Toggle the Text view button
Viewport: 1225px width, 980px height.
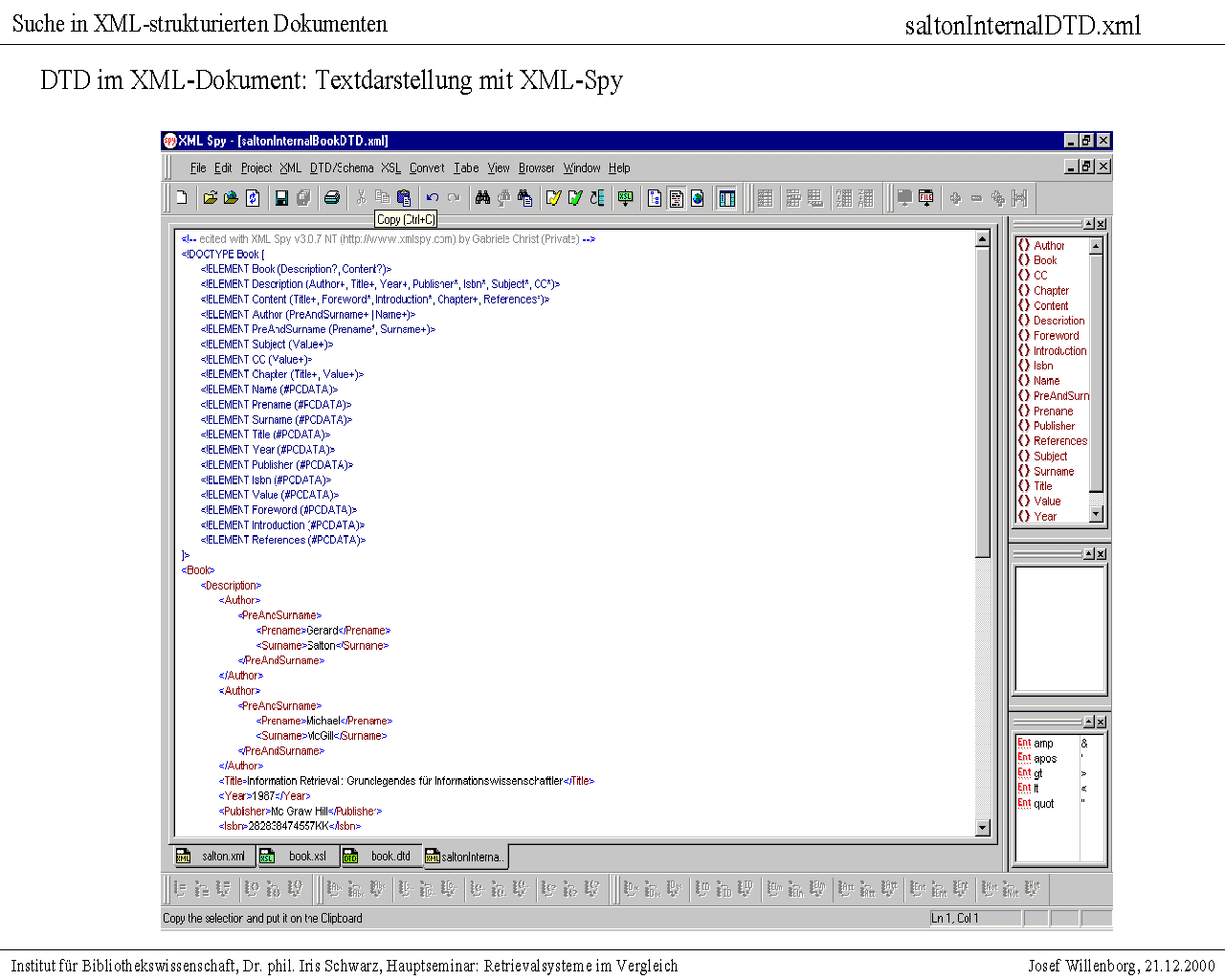pyautogui.click(x=677, y=198)
